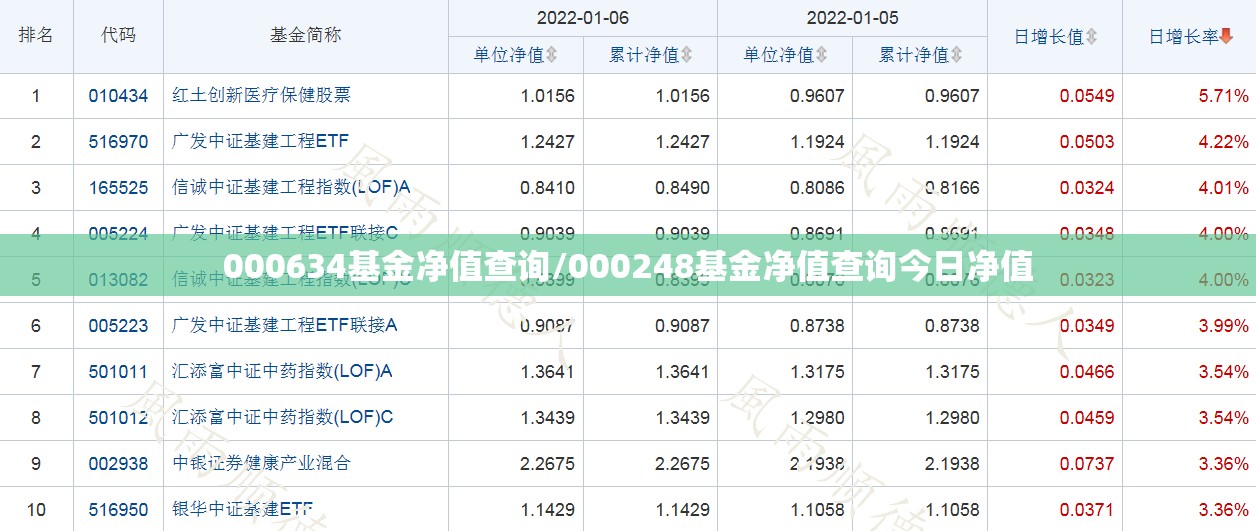Screen dimensions: 1256x531
Task: Select the 基金简称 column header
Action: tap(306, 36)
